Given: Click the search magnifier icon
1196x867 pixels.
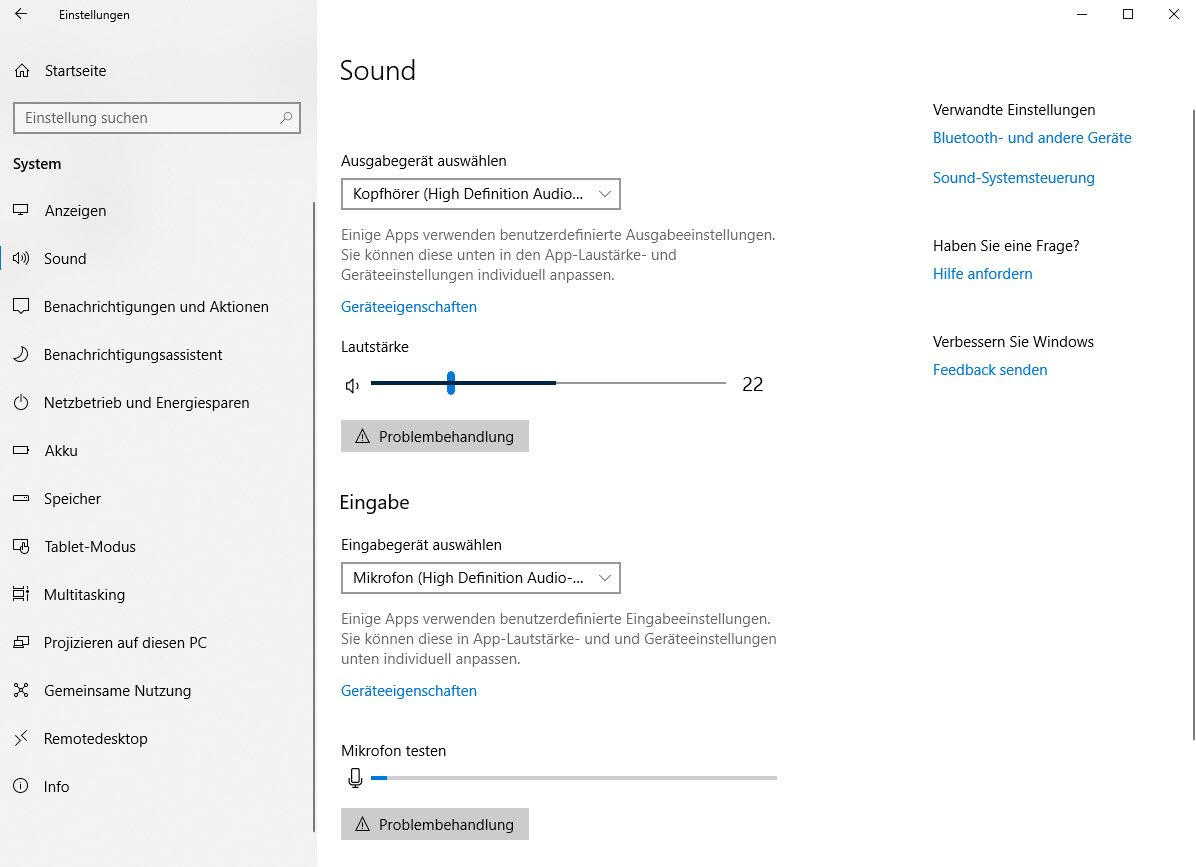Looking at the screenshot, I should coord(286,118).
